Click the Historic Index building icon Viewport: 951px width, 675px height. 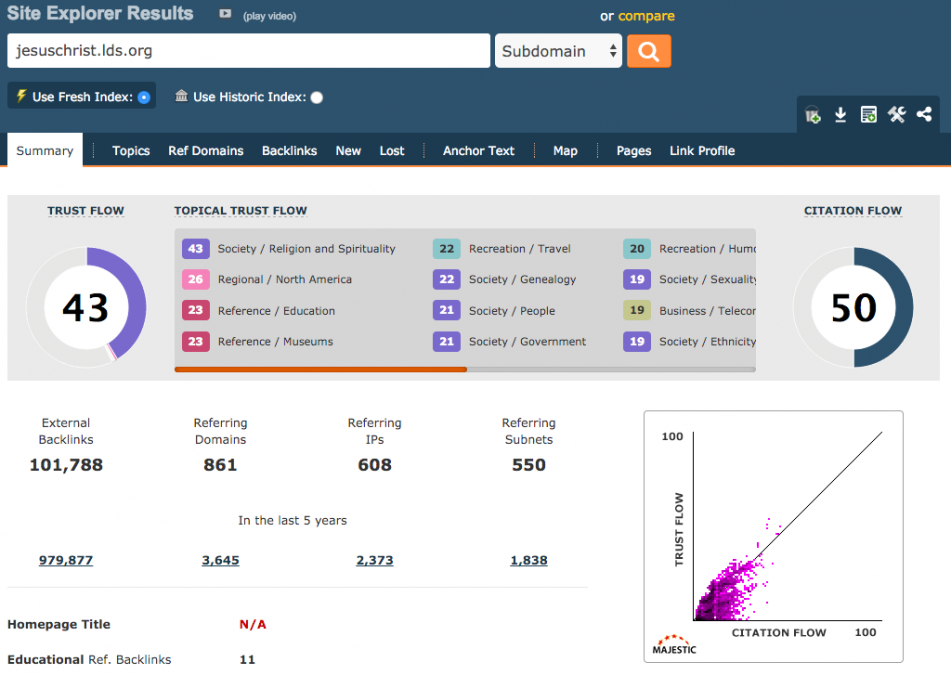point(181,96)
